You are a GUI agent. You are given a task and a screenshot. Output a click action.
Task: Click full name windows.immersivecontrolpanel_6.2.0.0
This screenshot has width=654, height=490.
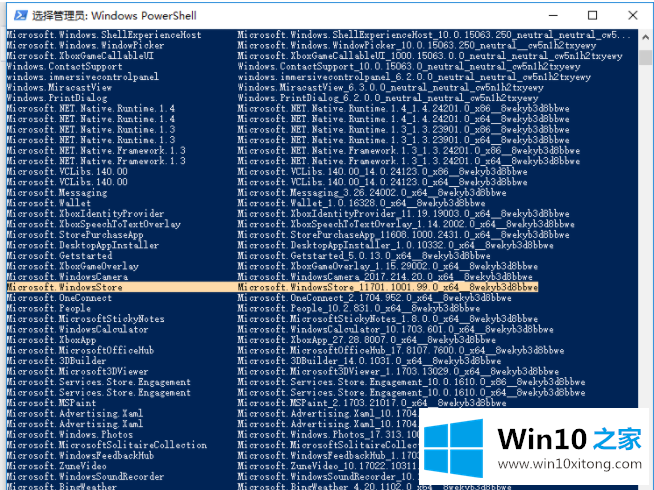point(414,77)
